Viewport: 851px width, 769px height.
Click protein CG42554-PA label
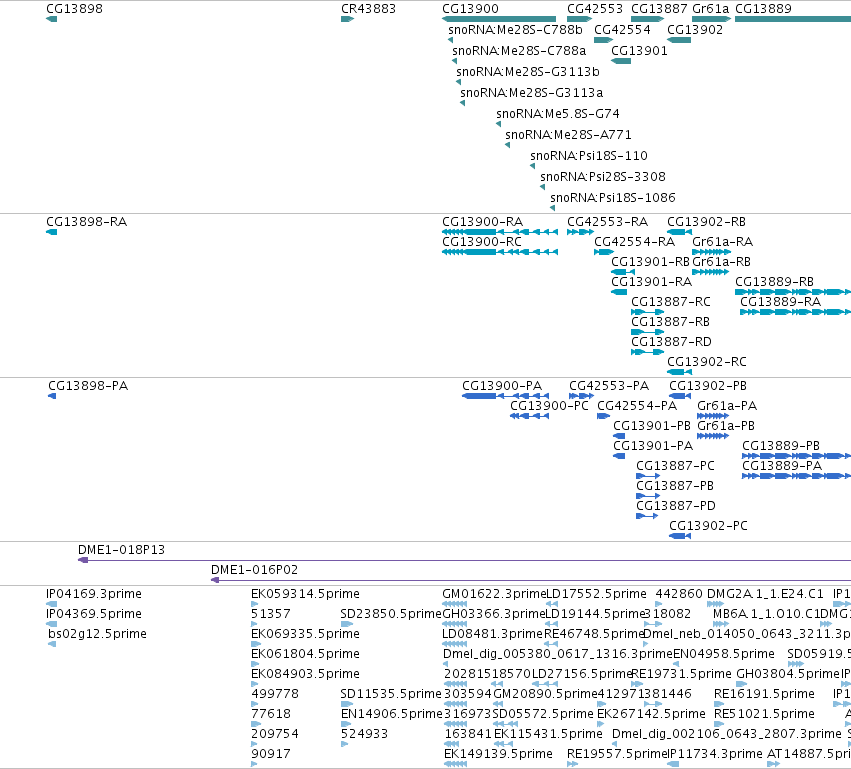pyautogui.click(x=637, y=406)
